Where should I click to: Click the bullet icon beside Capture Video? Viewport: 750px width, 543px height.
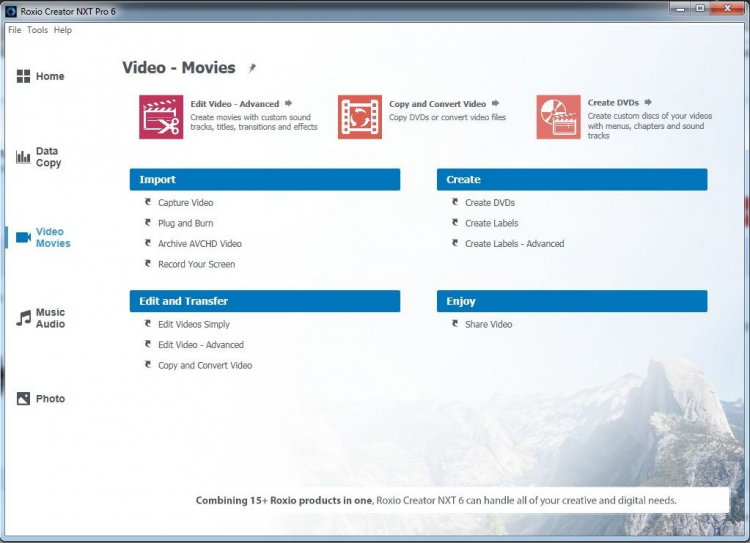pos(148,202)
